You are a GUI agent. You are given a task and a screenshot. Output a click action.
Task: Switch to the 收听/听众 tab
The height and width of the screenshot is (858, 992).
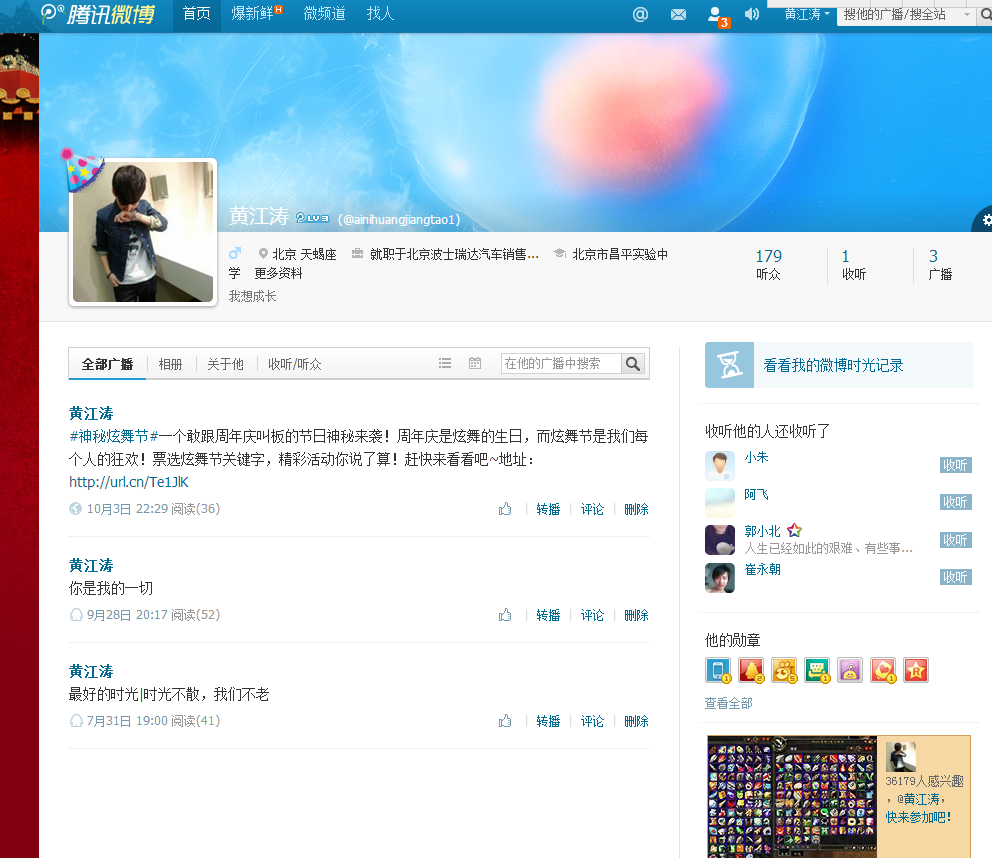[295, 364]
